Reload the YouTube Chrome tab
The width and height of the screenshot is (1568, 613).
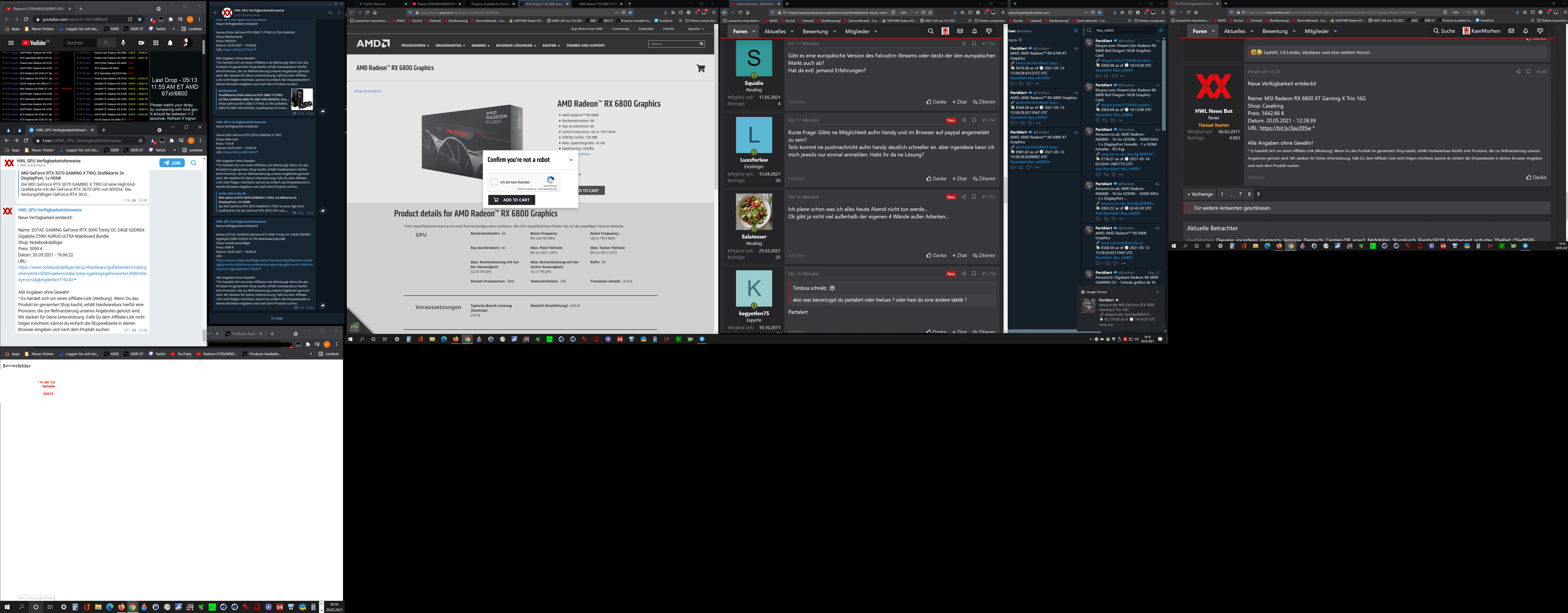pos(26,19)
